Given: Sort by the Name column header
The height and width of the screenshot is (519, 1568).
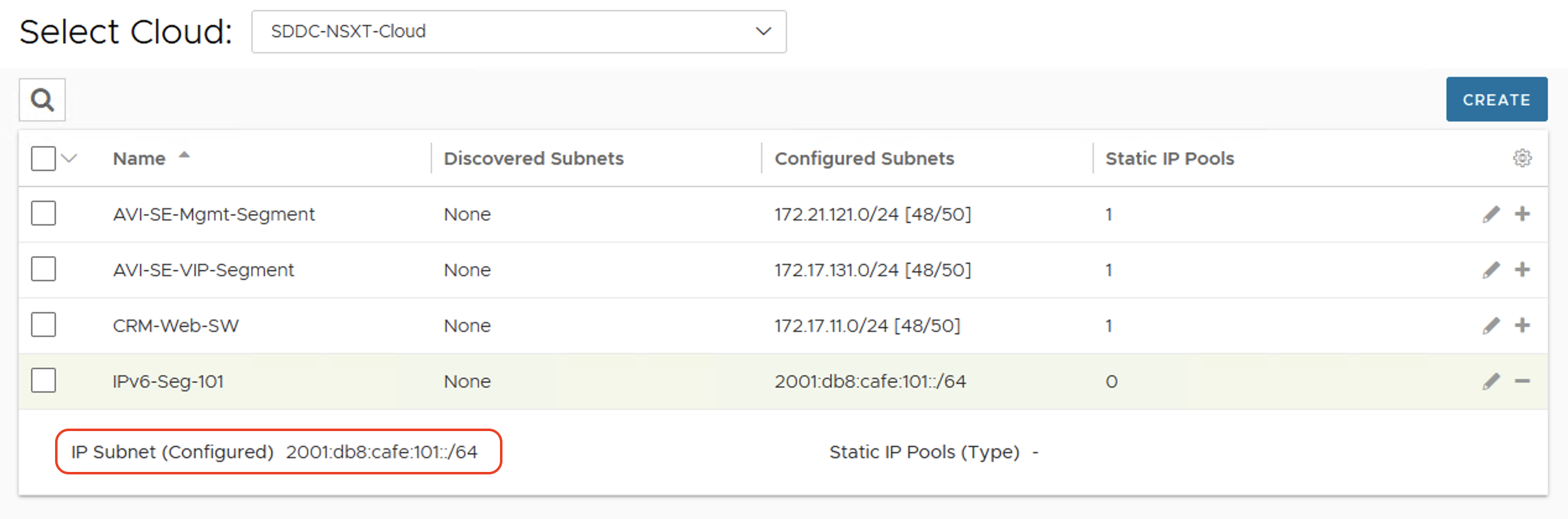Looking at the screenshot, I should [139, 159].
